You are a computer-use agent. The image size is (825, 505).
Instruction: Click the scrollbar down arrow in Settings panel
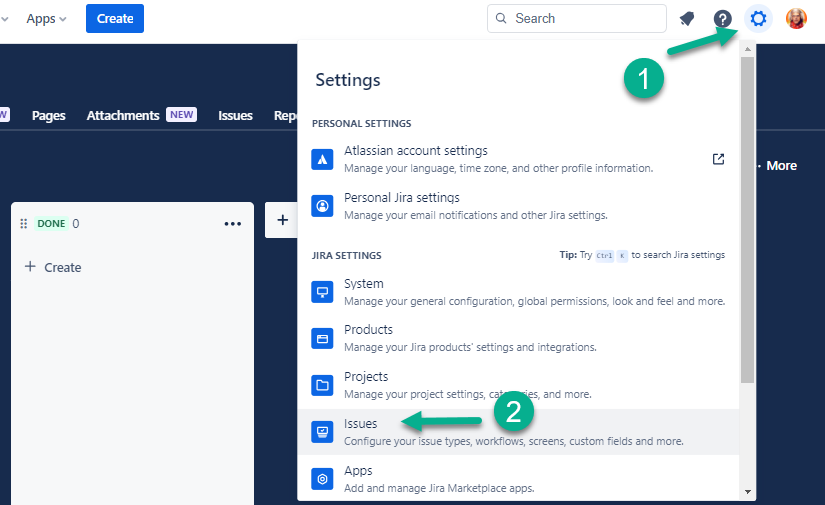pyautogui.click(x=748, y=492)
